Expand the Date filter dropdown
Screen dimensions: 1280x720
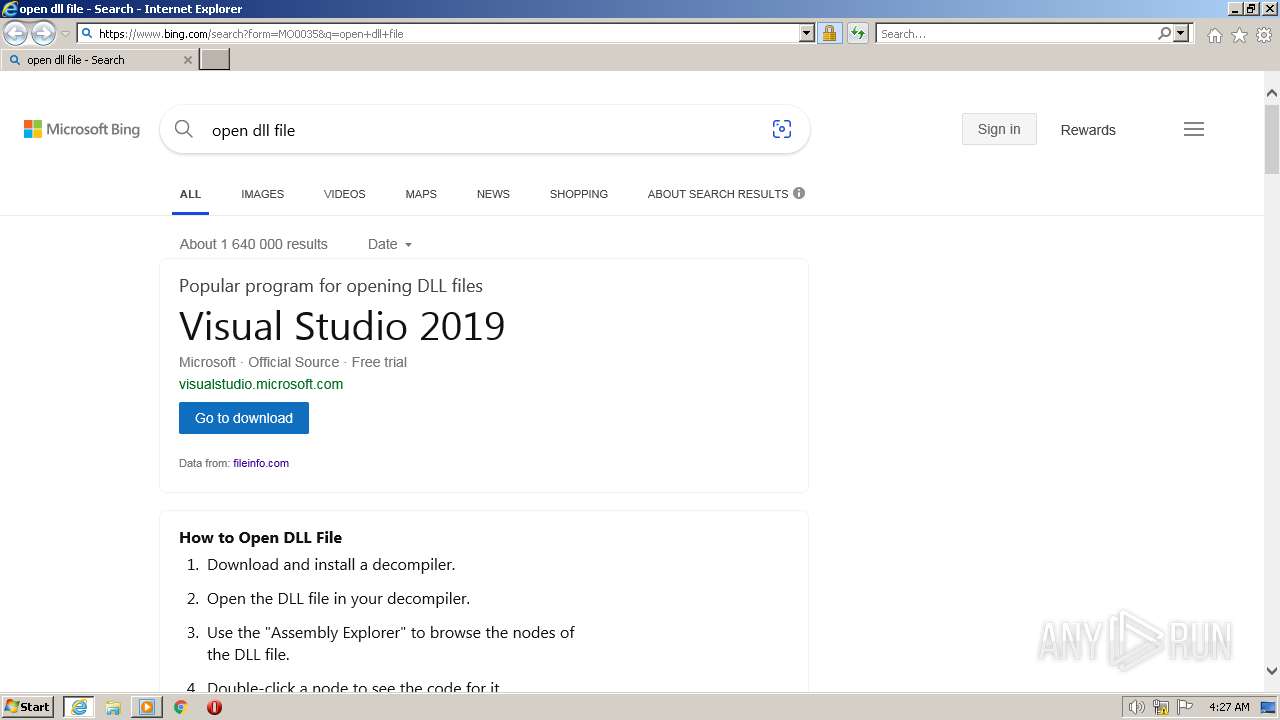[x=389, y=244]
